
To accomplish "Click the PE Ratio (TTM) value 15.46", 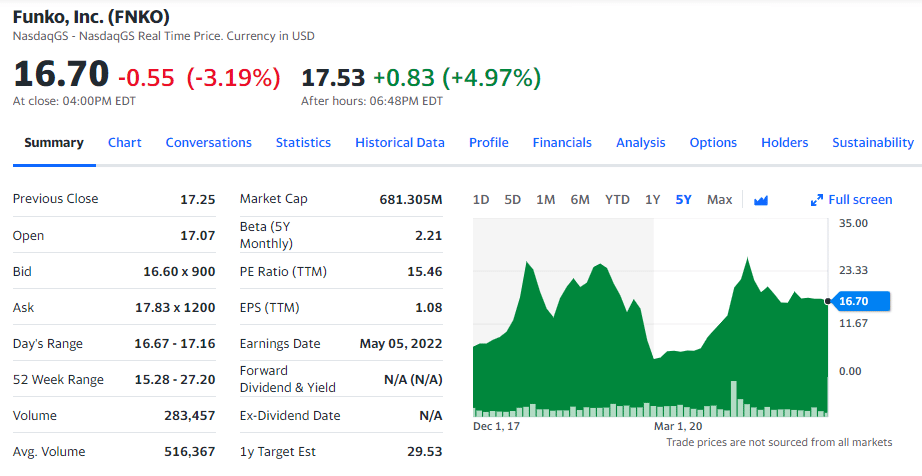I will [x=425, y=271].
